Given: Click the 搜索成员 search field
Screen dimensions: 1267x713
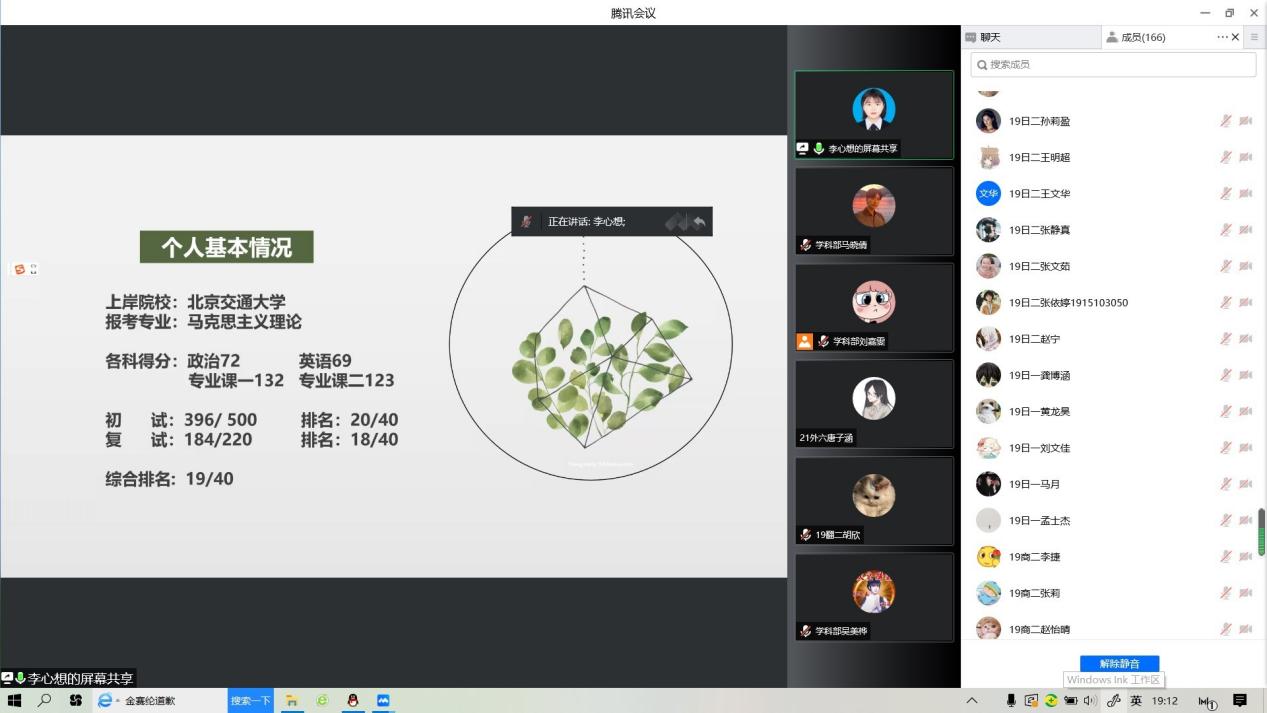Looking at the screenshot, I should coord(1113,64).
